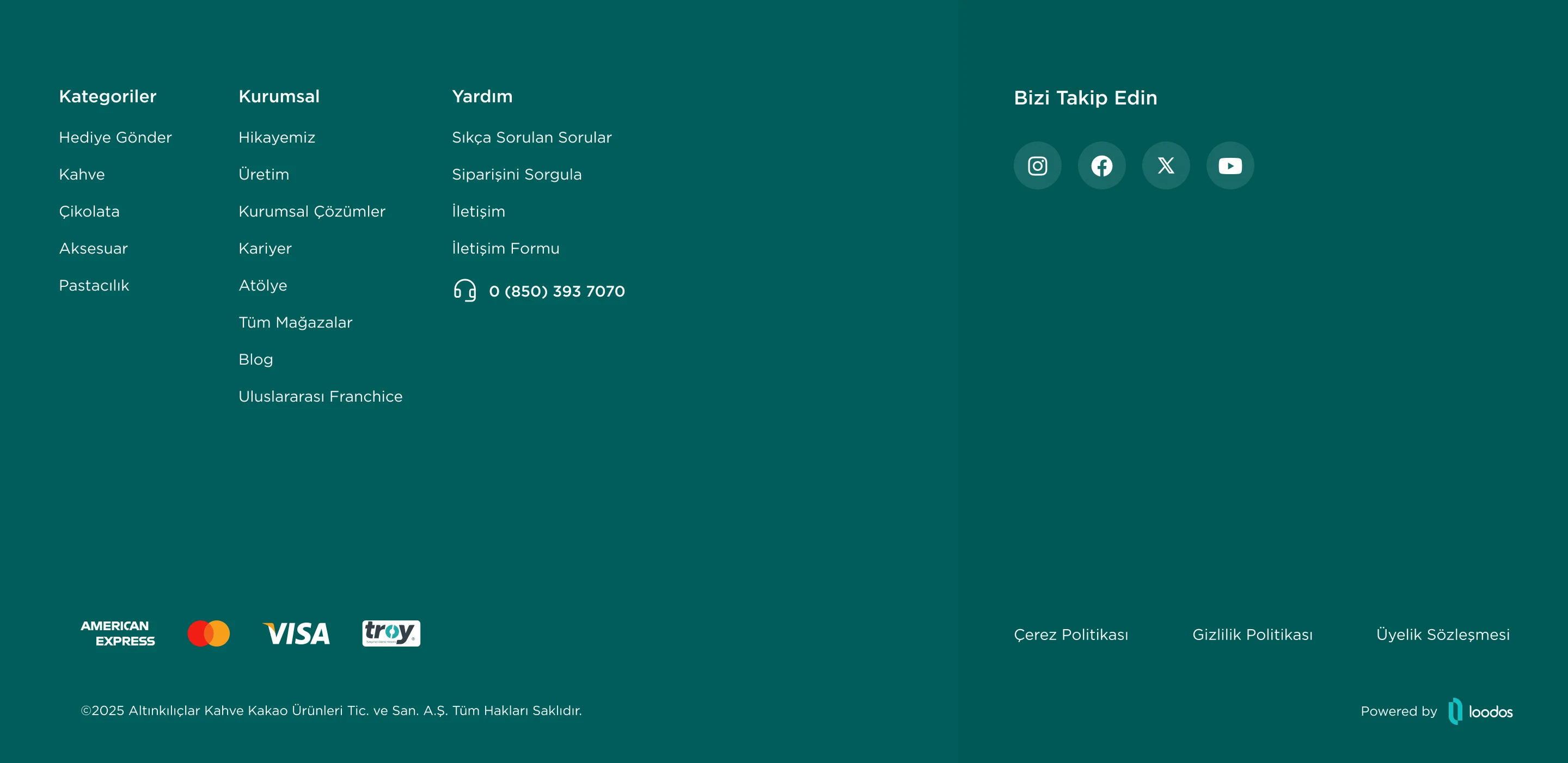Go to Siparişini Sorgula
Screen dimensions: 1568x763
pos(517,175)
